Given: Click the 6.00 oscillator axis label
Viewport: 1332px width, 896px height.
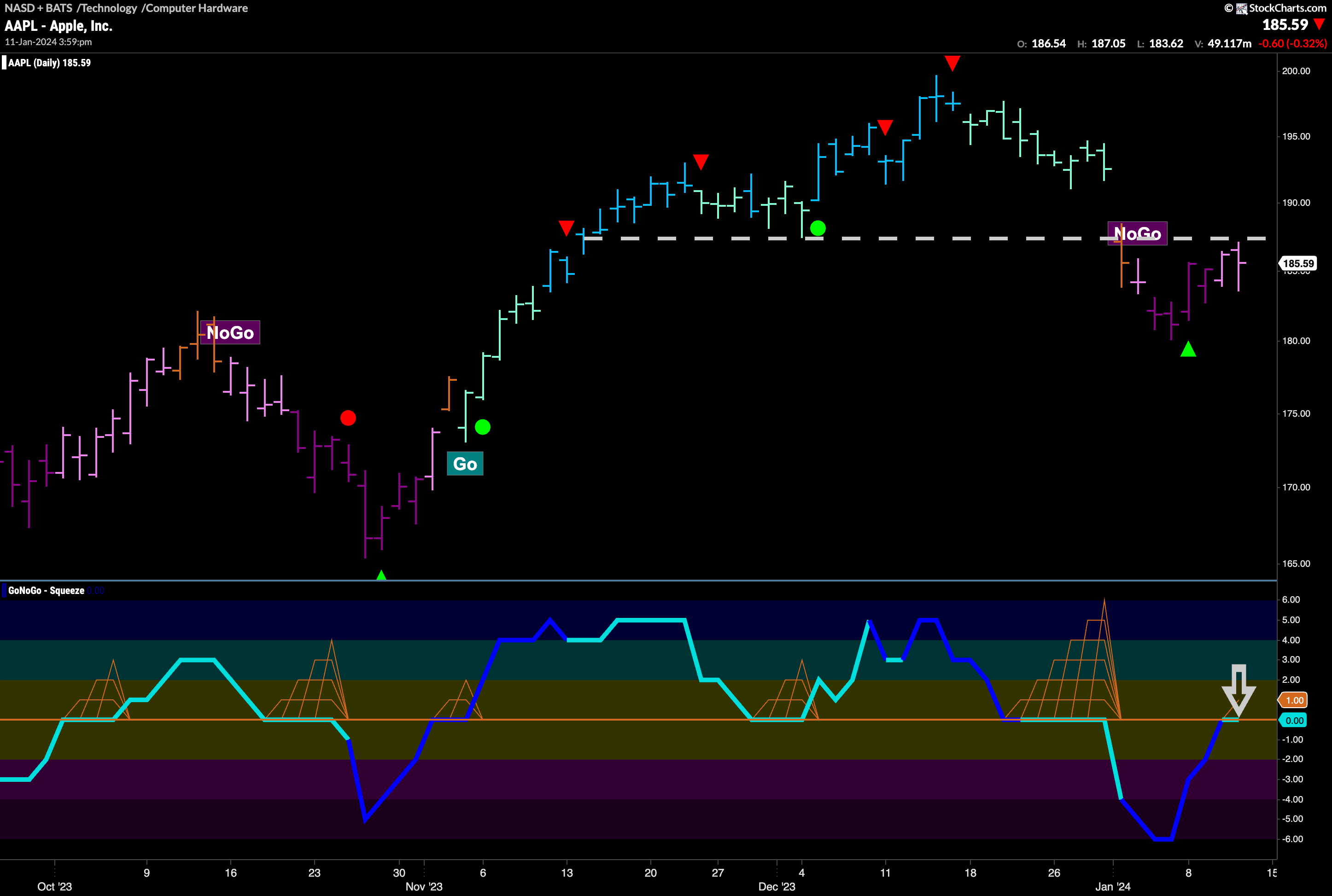Looking at the screenshot, I should [1291, 599].
